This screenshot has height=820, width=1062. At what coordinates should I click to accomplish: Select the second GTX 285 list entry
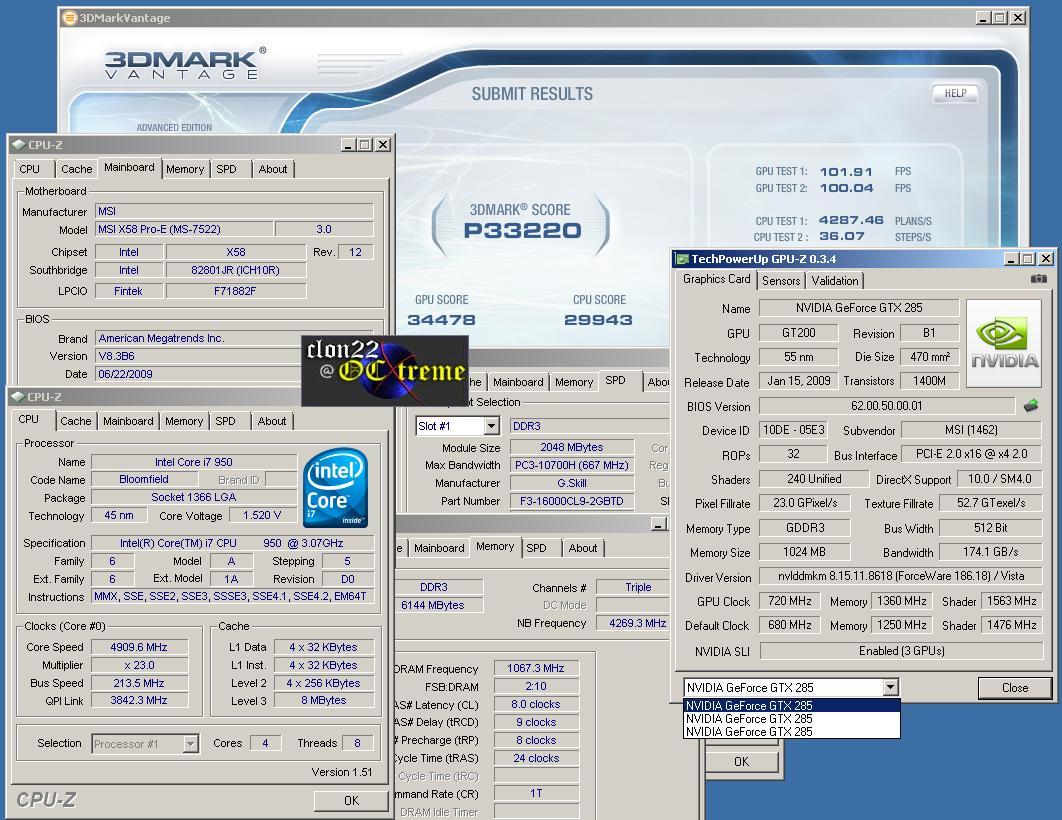click(792, 718)
